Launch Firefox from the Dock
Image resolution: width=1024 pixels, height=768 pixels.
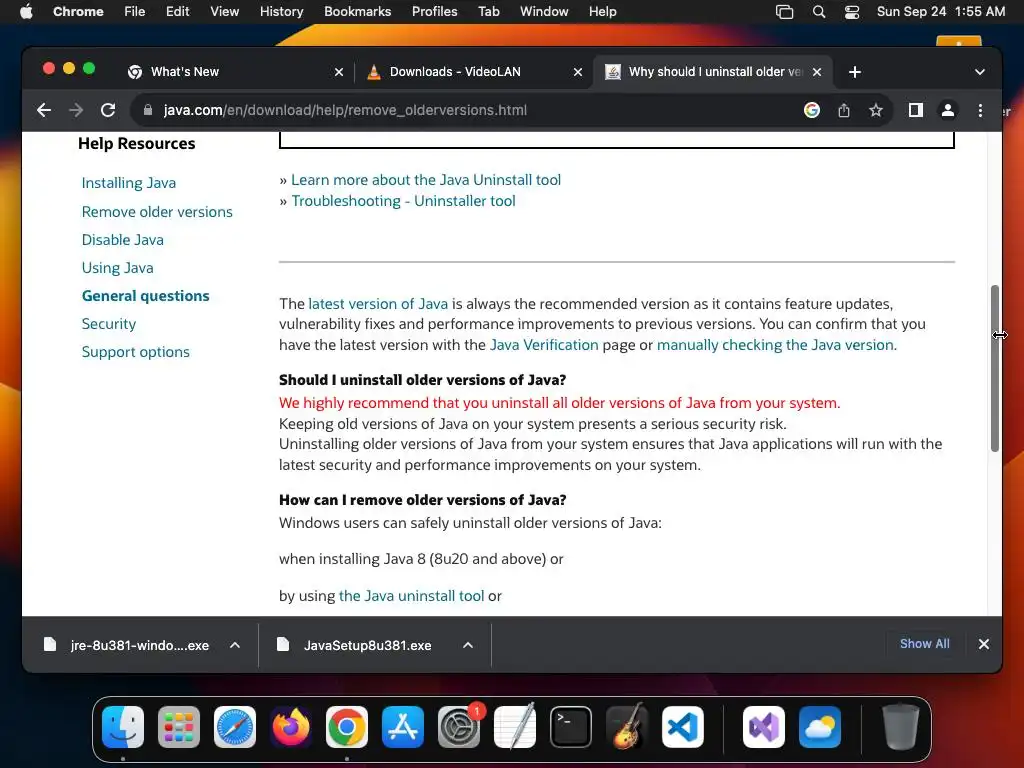tap(291, 727)
